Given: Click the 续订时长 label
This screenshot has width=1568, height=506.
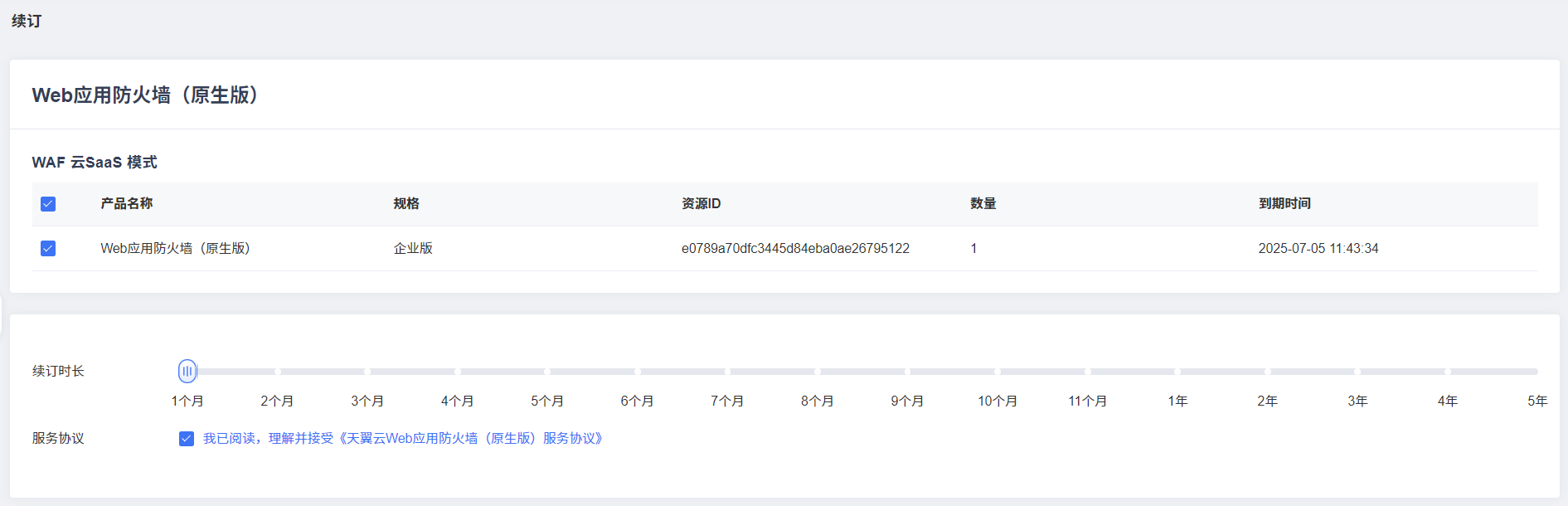Looking at the screenshot, I should pos(58,371).
